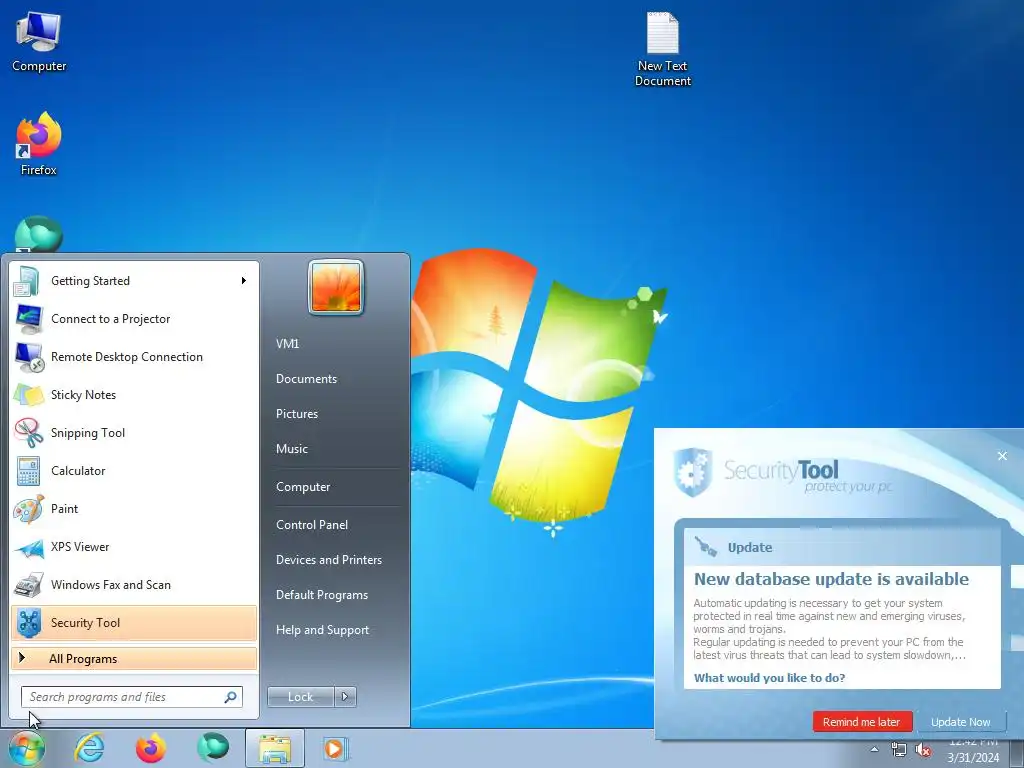Click Update Now button
Viewport: 1024px width, 768px height.
coord(960,722)
